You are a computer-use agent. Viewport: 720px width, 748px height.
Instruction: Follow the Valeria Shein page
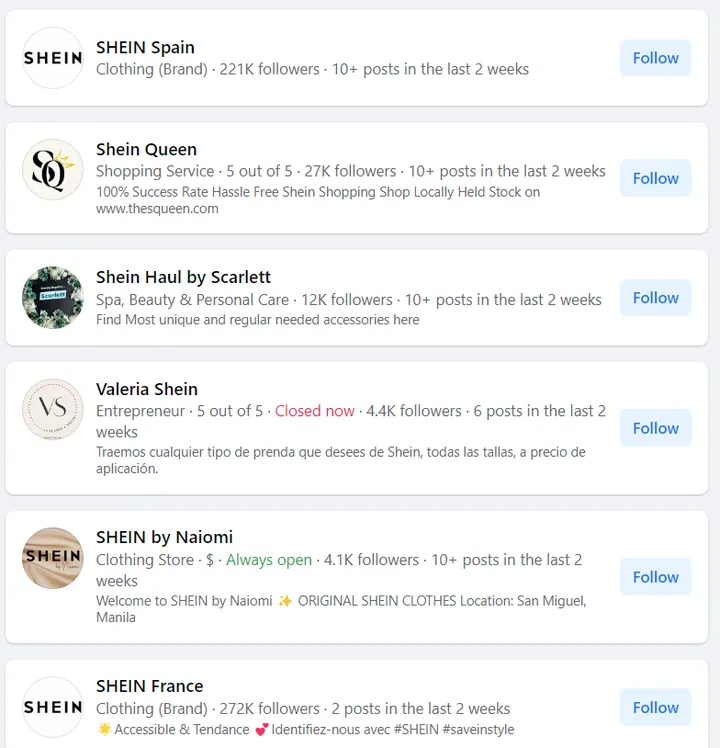point(655,428)
